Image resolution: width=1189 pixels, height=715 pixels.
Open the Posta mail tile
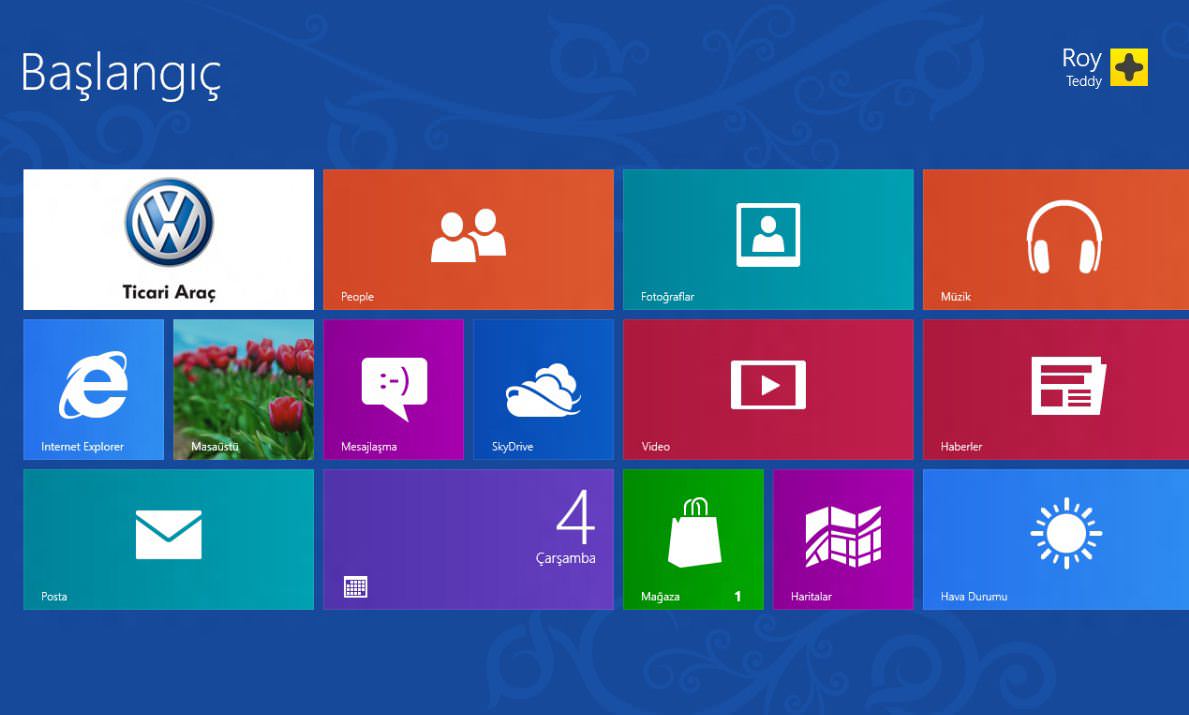point(168,539)
